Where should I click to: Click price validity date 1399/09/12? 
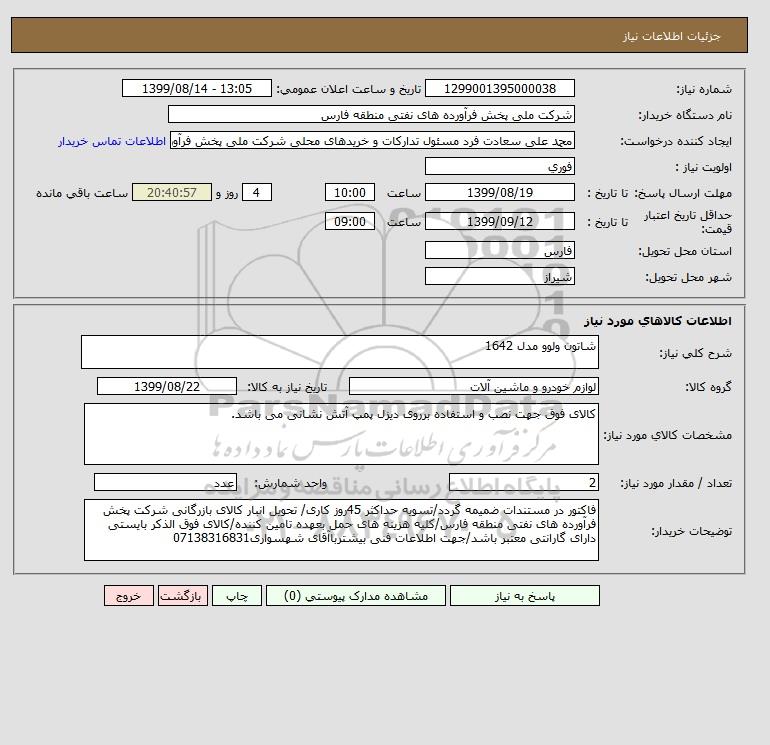(x=499, y=221)
